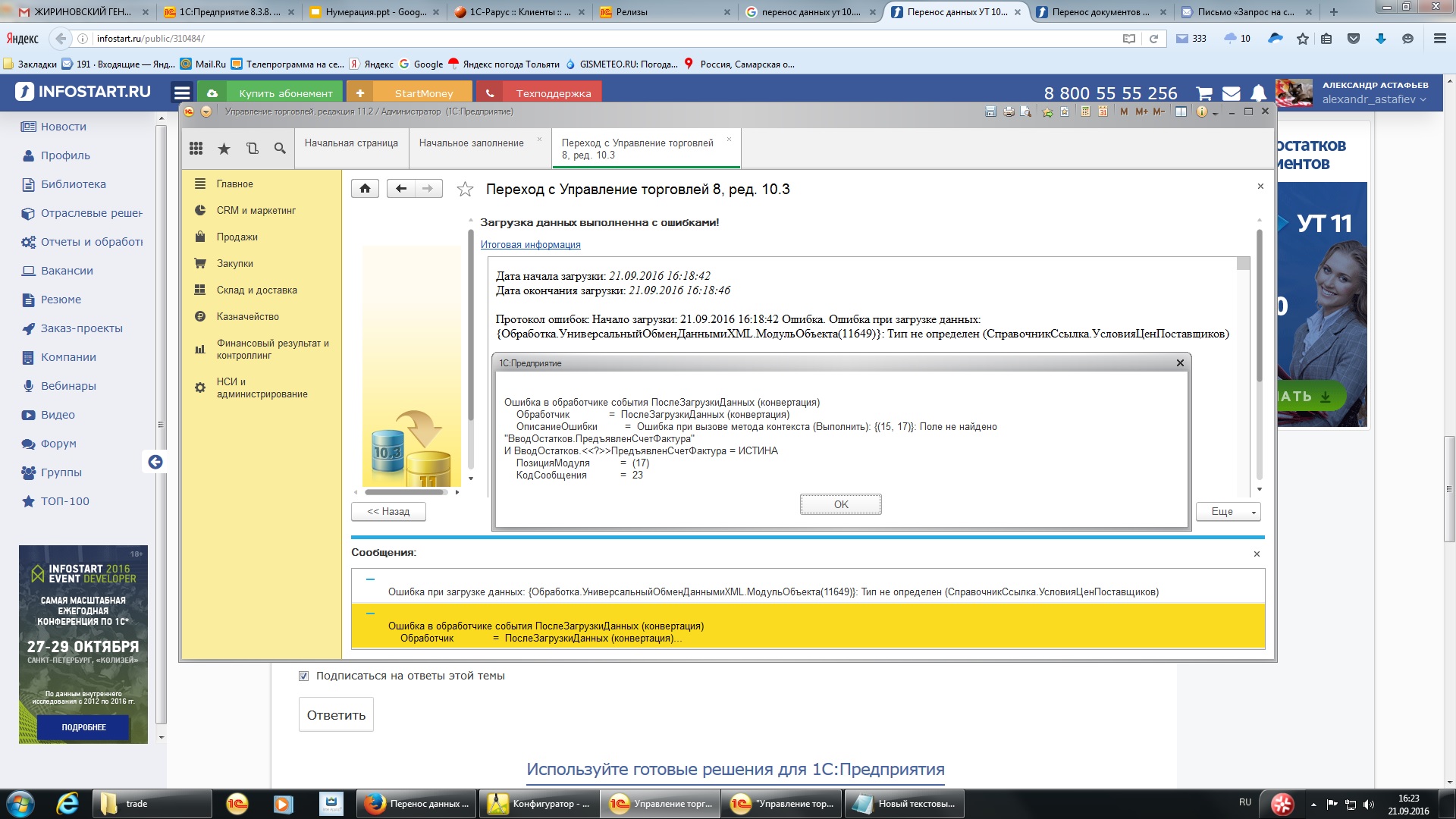
Task: Click Купить абонемент button
Action: [271, 93]
